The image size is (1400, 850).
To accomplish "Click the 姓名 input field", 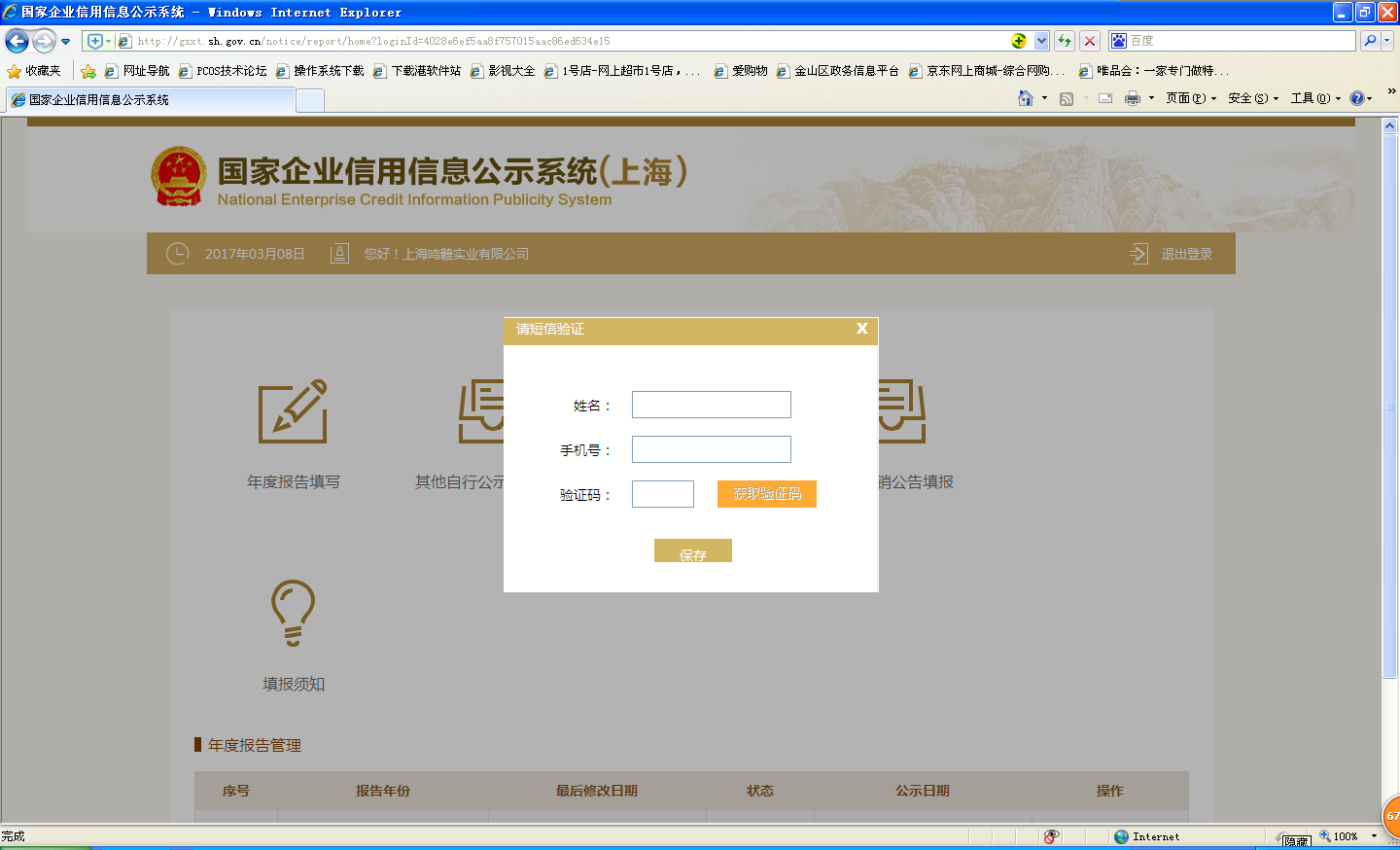I will 711,405.
